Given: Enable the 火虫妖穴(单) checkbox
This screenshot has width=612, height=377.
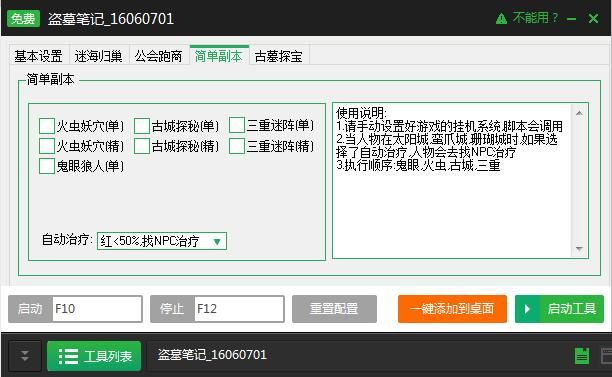Looking at the screenshot, I should click(x=47, y=126).
